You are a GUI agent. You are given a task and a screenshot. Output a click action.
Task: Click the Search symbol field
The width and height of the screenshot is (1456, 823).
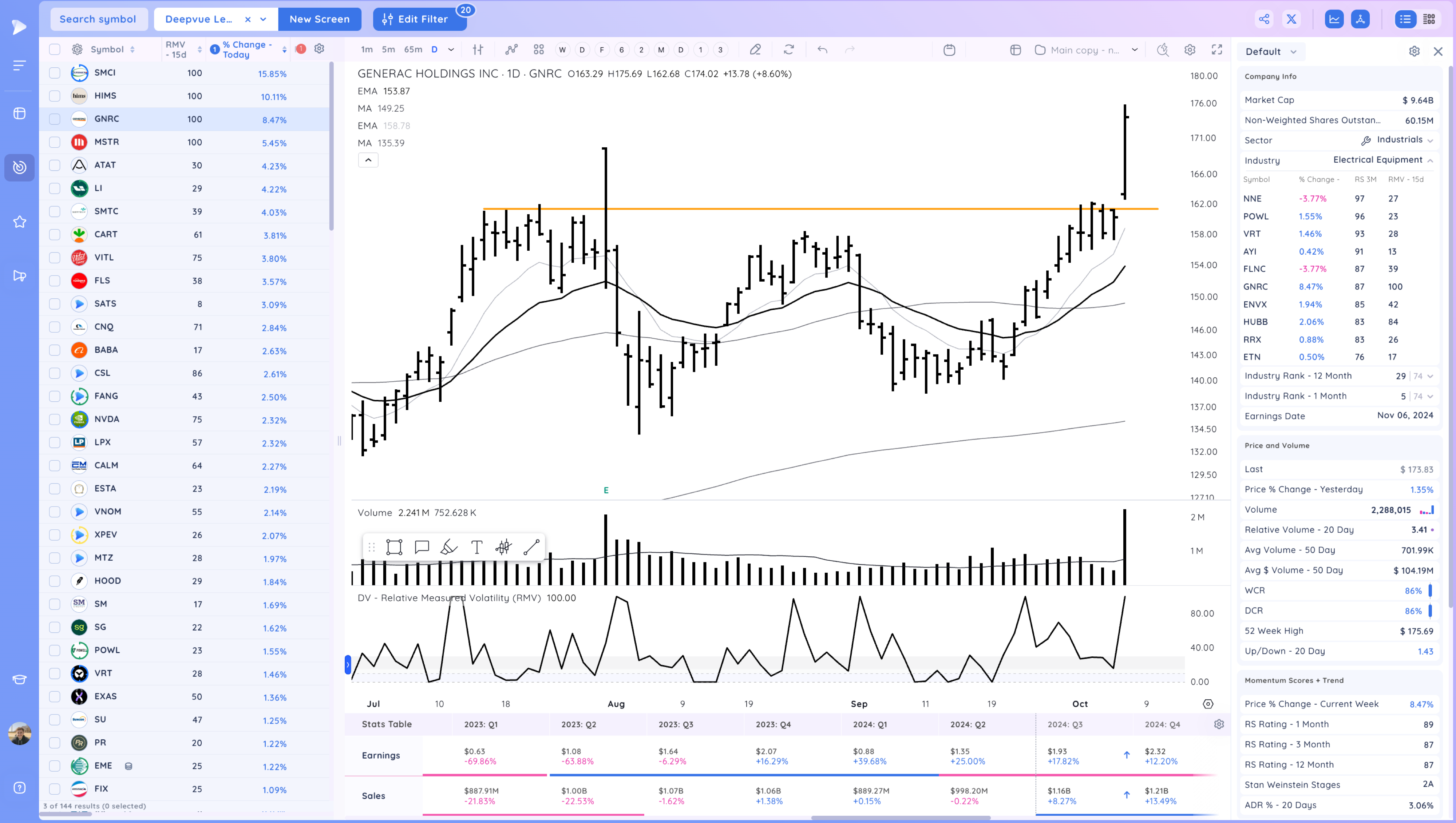click(x=98, y=19)
